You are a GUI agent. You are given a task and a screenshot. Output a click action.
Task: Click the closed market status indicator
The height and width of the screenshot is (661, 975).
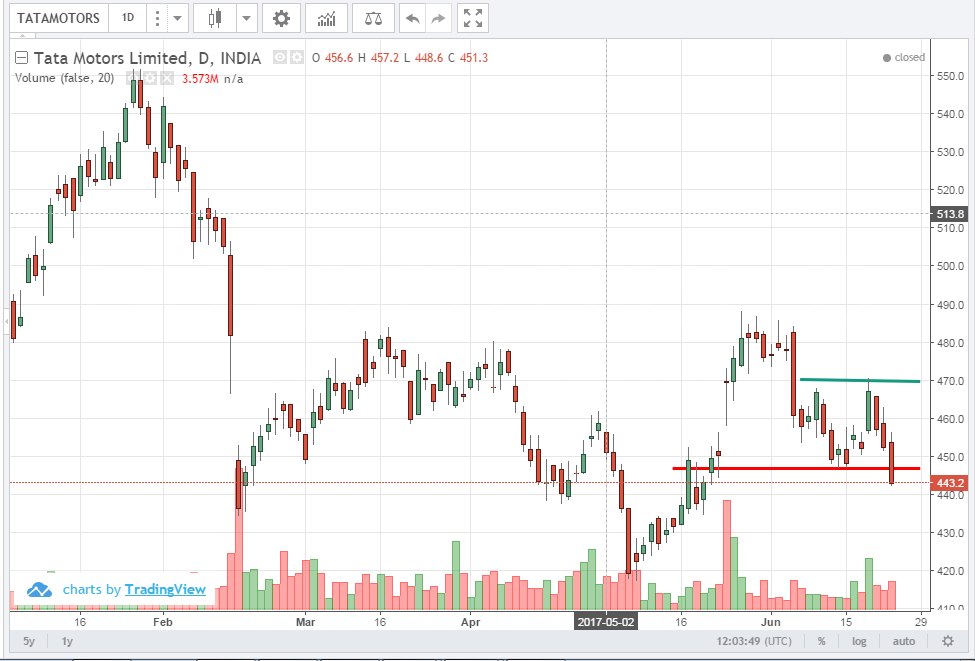coord(904,58)
